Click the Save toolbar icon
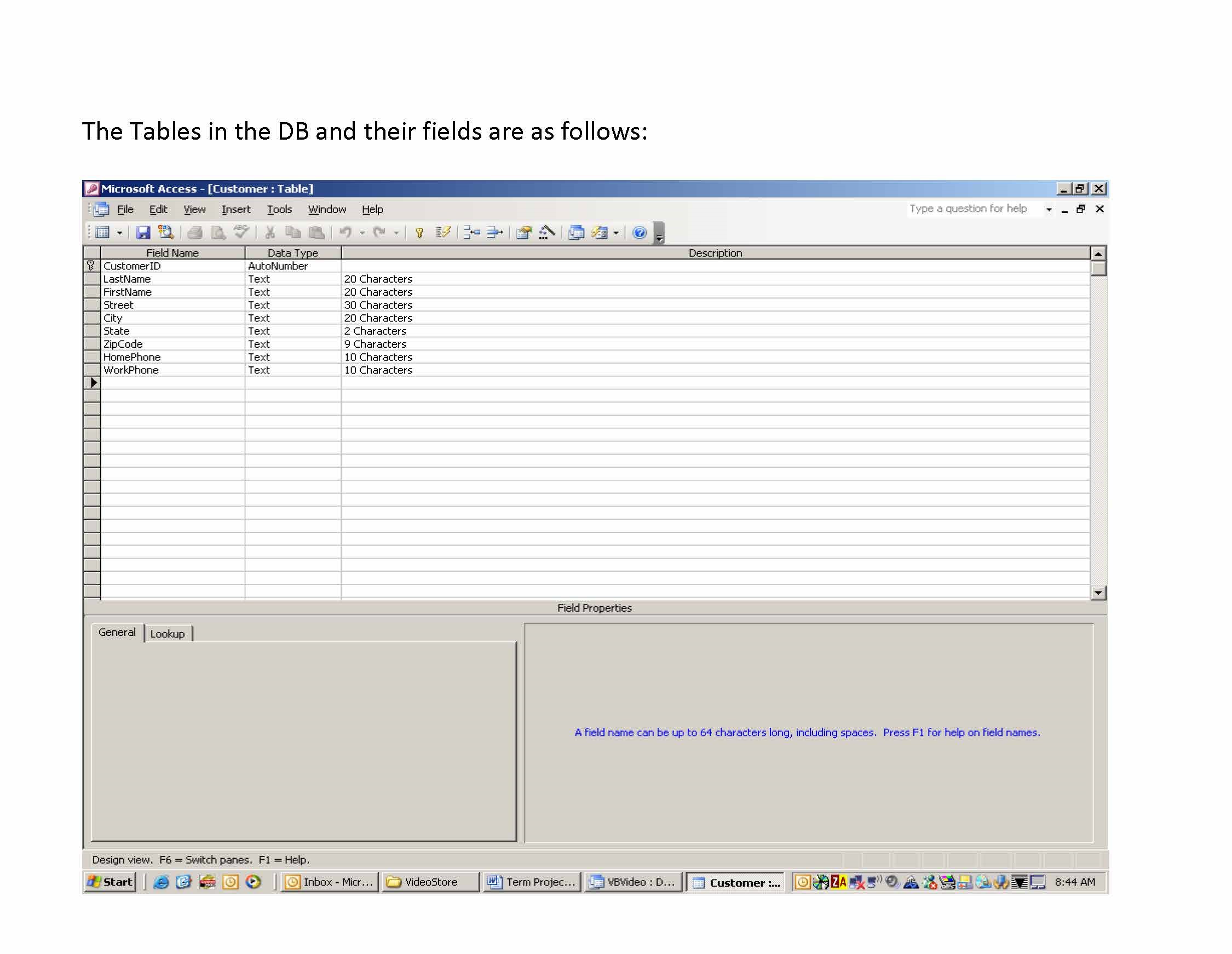The height and width of the screenshot is (954, 1232). click(x=143, y=232)
